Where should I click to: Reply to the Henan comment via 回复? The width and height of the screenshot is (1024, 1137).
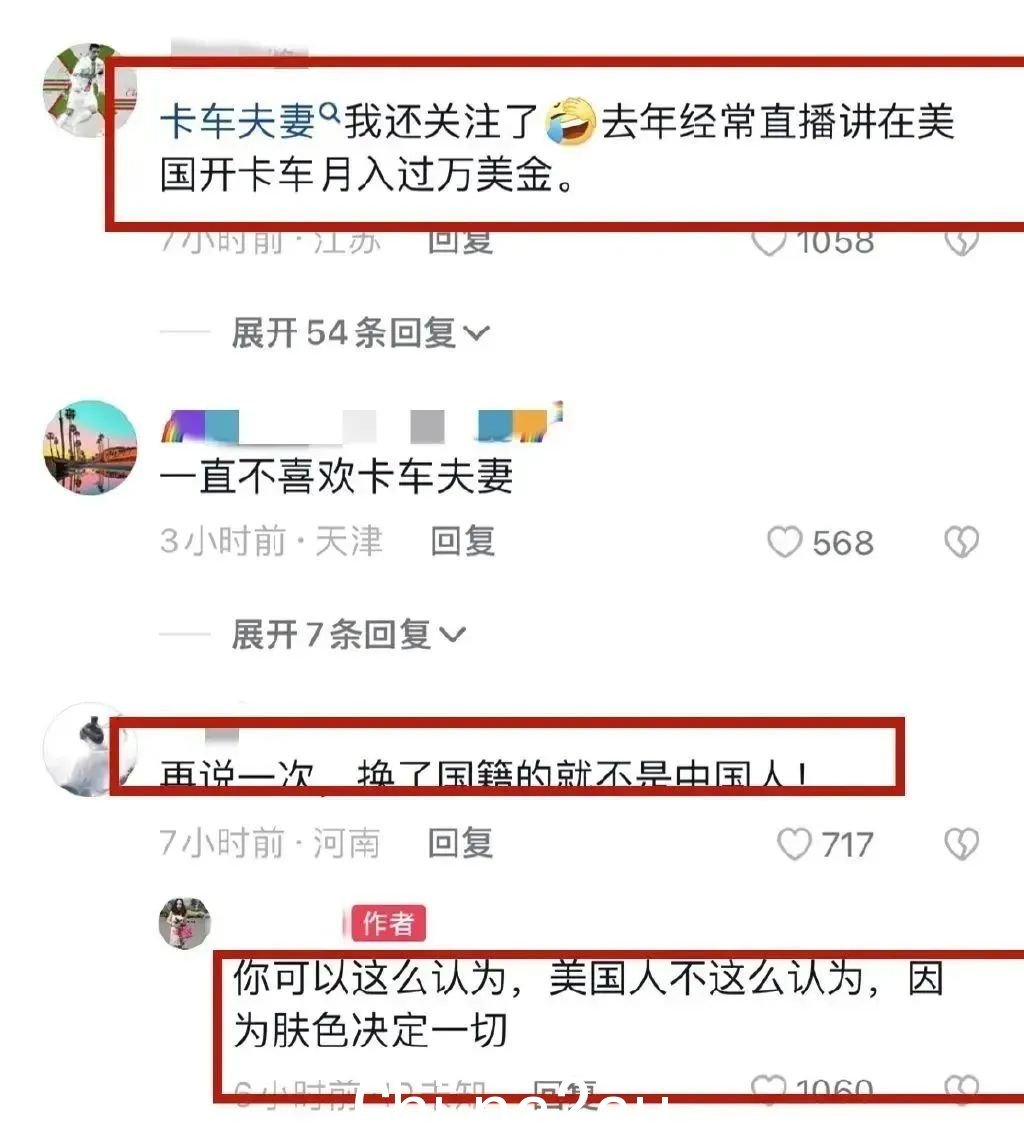click(x=461, y=843)
